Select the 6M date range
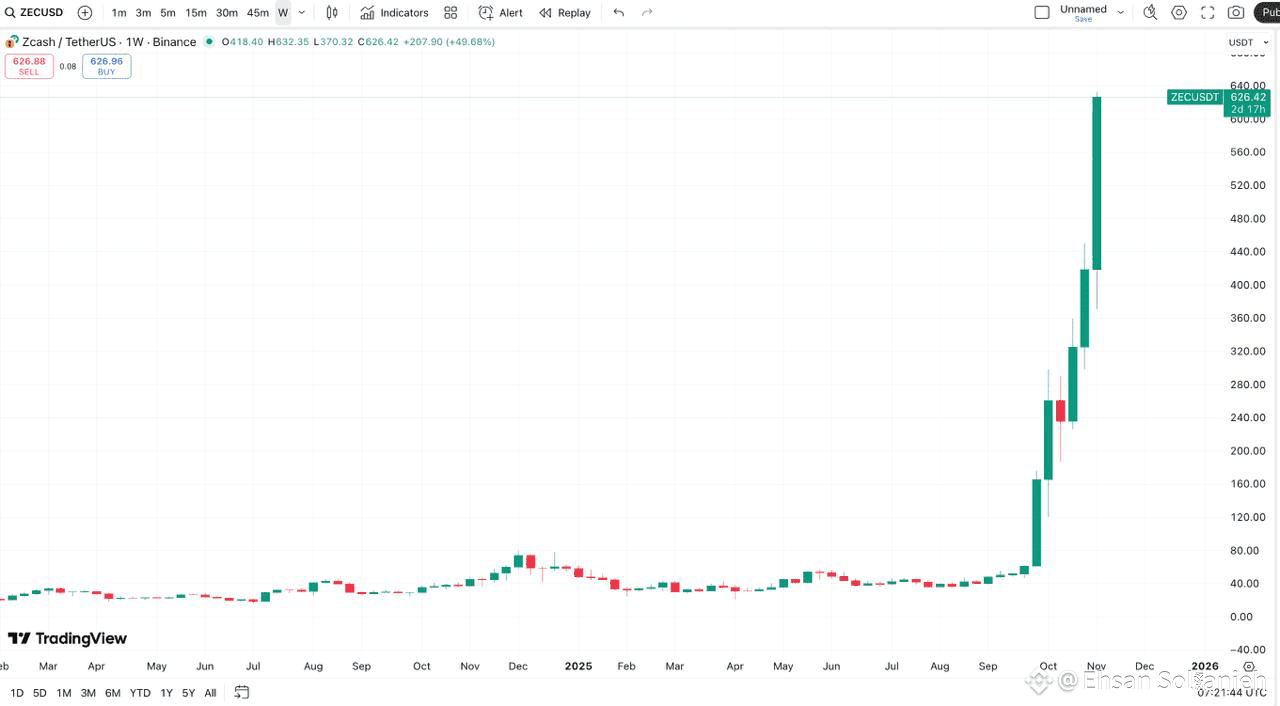The image size is (1280, 706). point(113,693)
